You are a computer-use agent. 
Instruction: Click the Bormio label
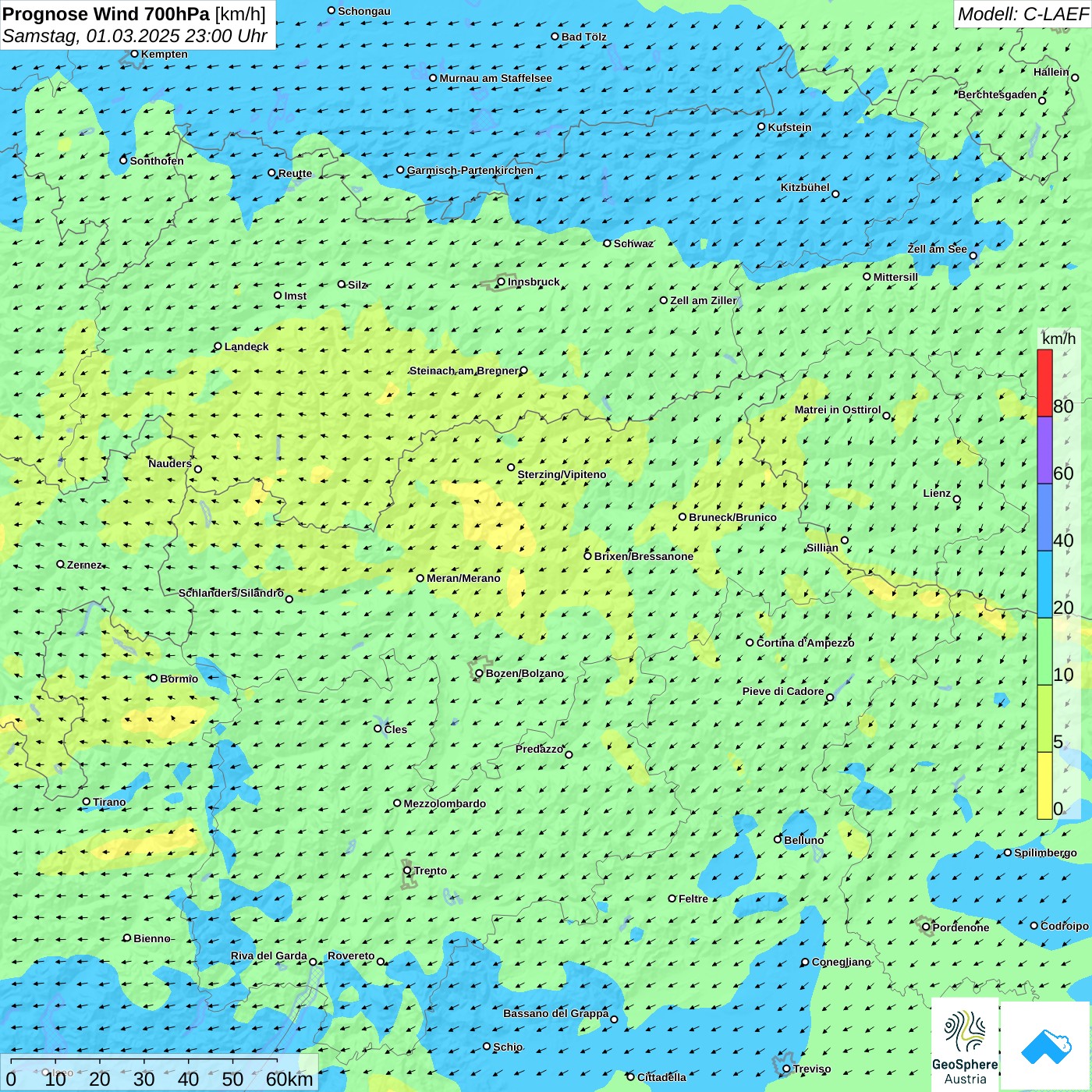coord(179,679)
